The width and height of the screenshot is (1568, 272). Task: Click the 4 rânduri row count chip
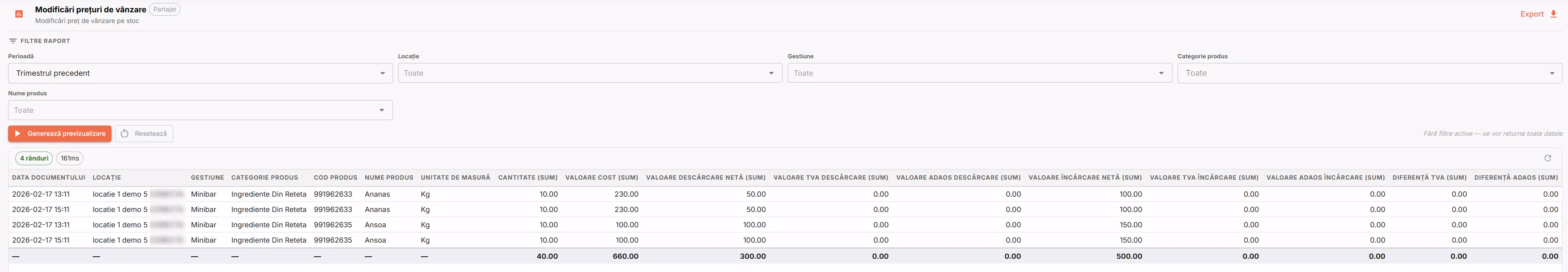pyautogui.click(x=34, y=158)
